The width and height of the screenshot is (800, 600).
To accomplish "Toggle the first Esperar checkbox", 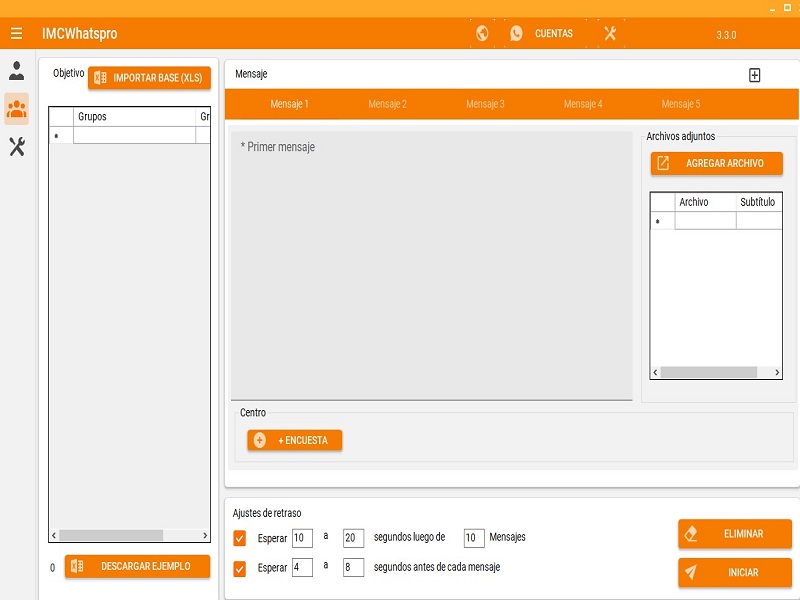I will pyautogui.click(x=239, y=538).
